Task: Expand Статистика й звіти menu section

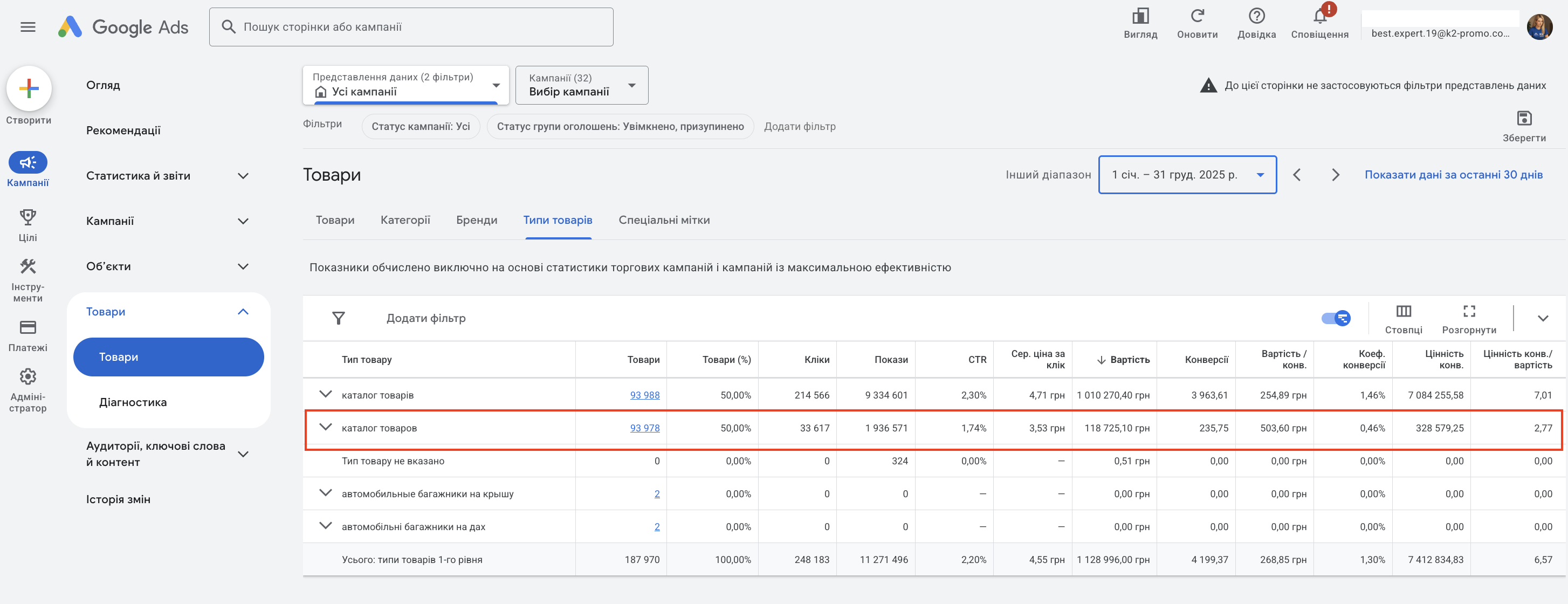Action: 243,176
